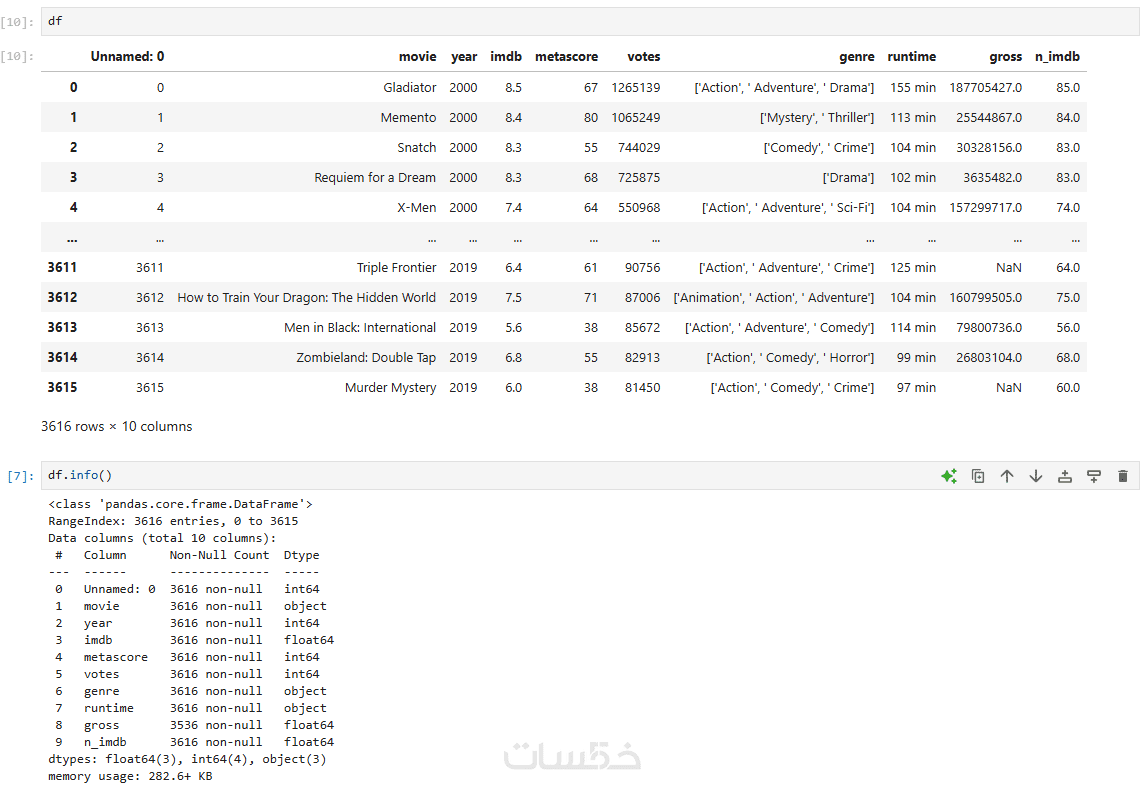Delete the df.info() cell
The height and width of the screenshot is (786, 1145).
[1123, 476]
